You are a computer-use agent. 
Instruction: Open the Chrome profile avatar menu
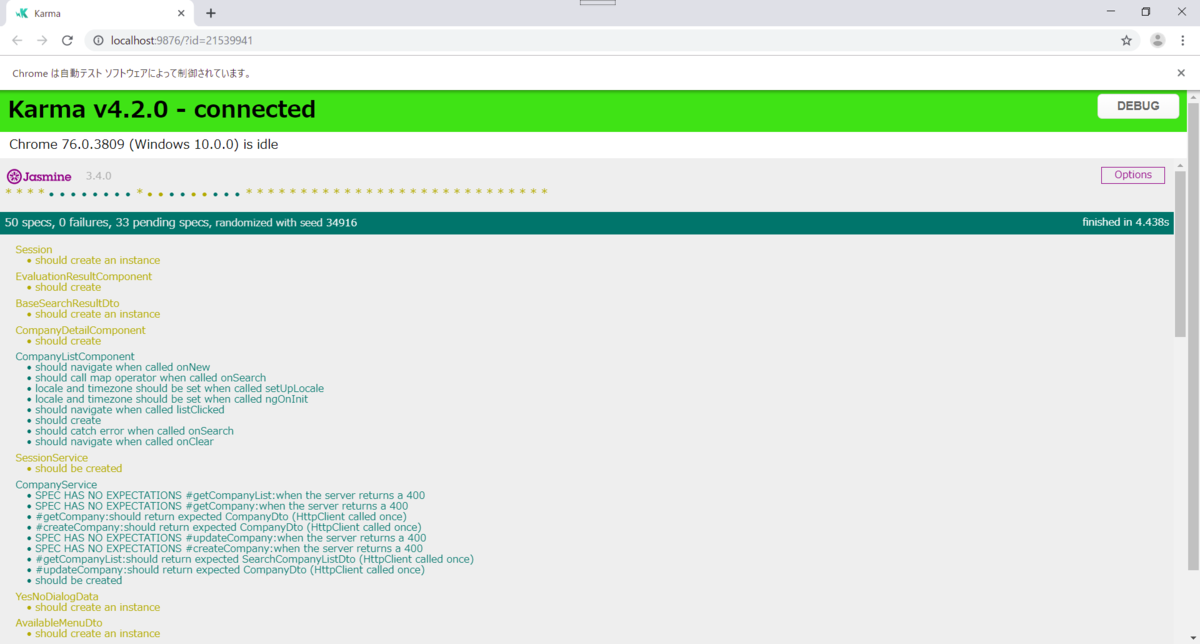point(1157,40)
